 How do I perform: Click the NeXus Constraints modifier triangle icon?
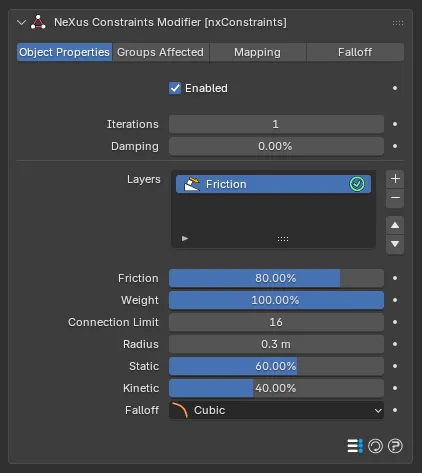38,22
